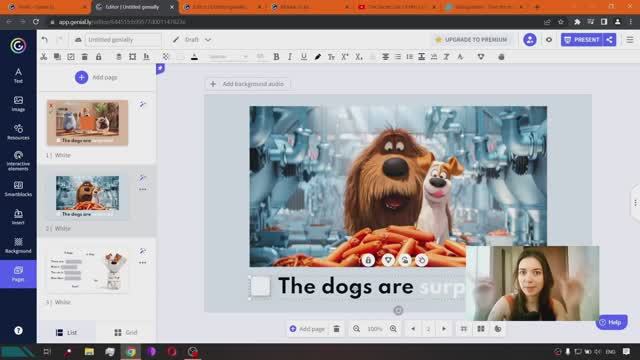Toggle italic formatting
640x360 pixels.
290,57
